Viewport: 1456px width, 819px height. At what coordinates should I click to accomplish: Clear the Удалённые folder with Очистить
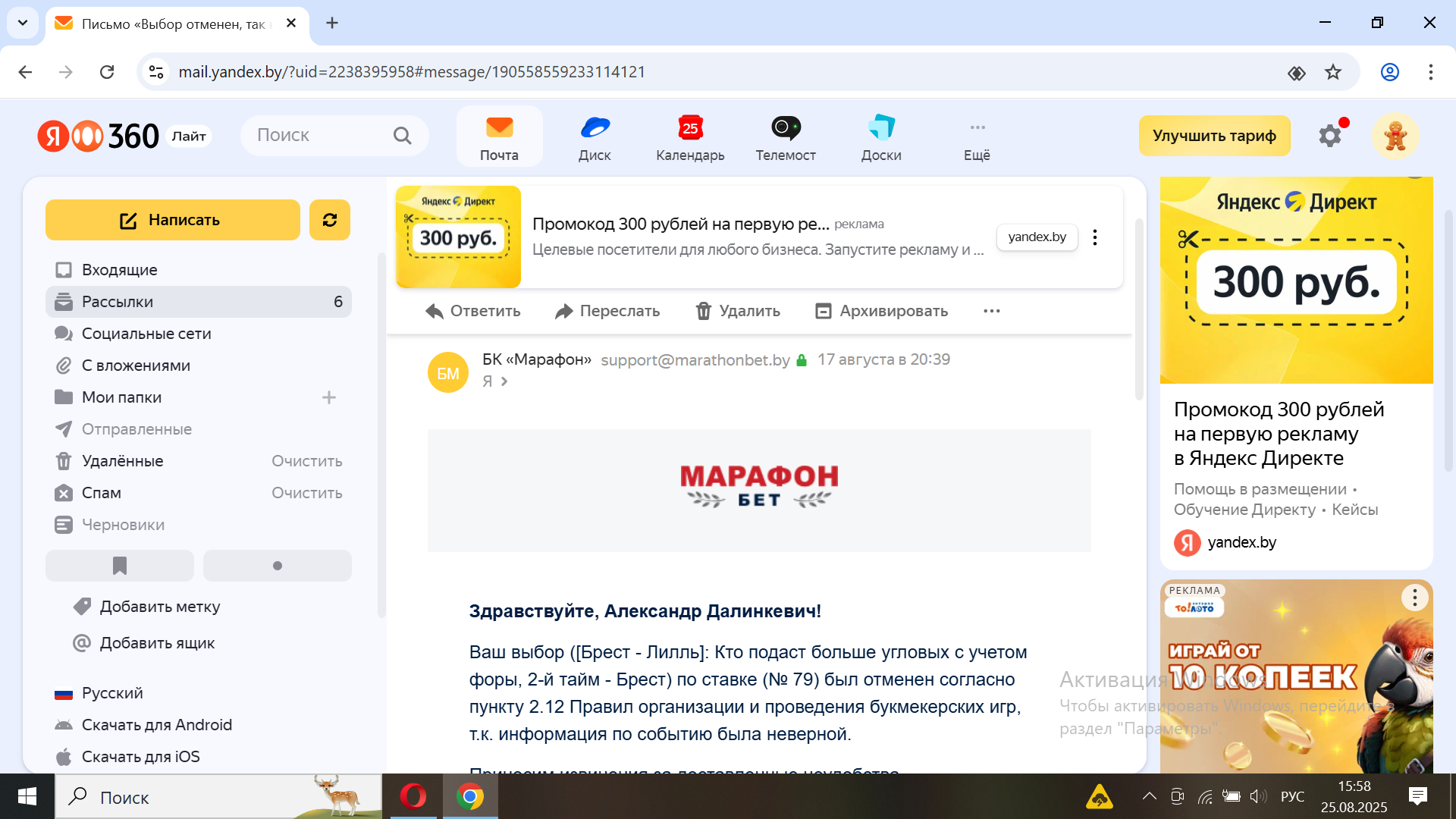(x=307, y=461)
